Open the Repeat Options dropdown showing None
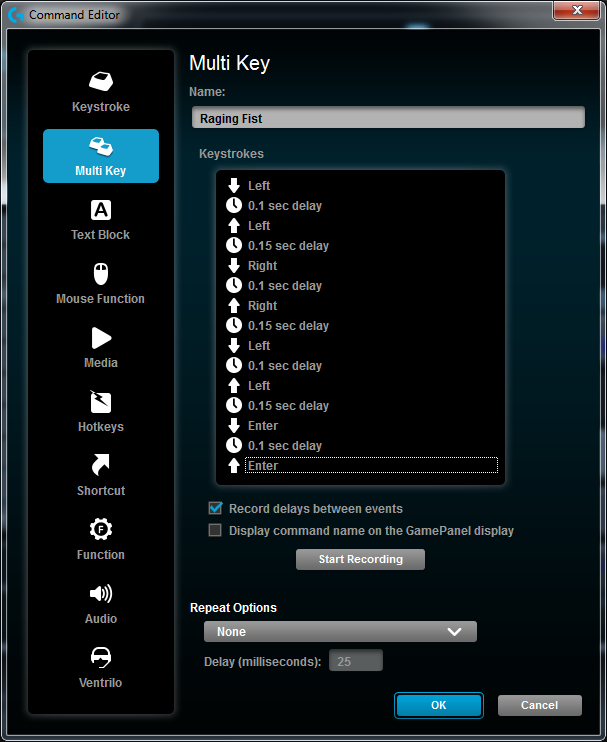The height and width of the screenshot is (742, 607). [340, 632]
